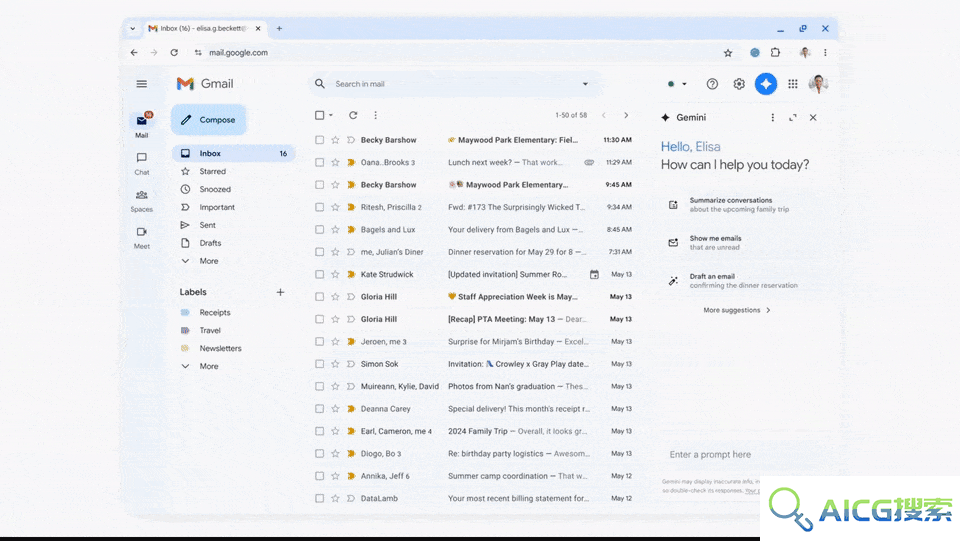The height and width of the screenshot is (541, 960).
Task: Go to the Meet section
Action: click(141, 237)
